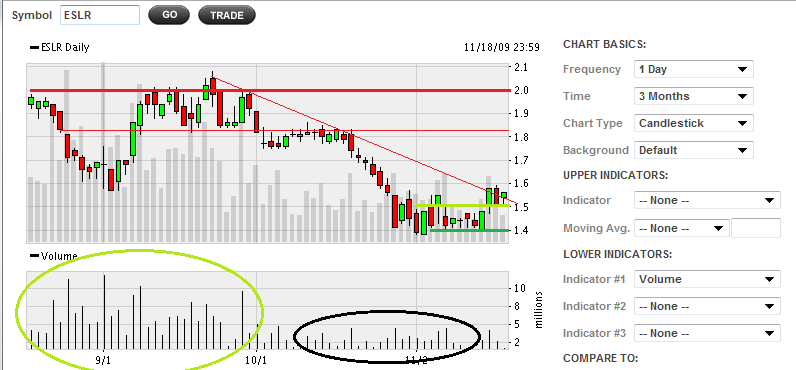The width and height of the screenshot is (796, 370).
Task: Click the 9/1 date label on volume axis
Action: tap(103, 360)
